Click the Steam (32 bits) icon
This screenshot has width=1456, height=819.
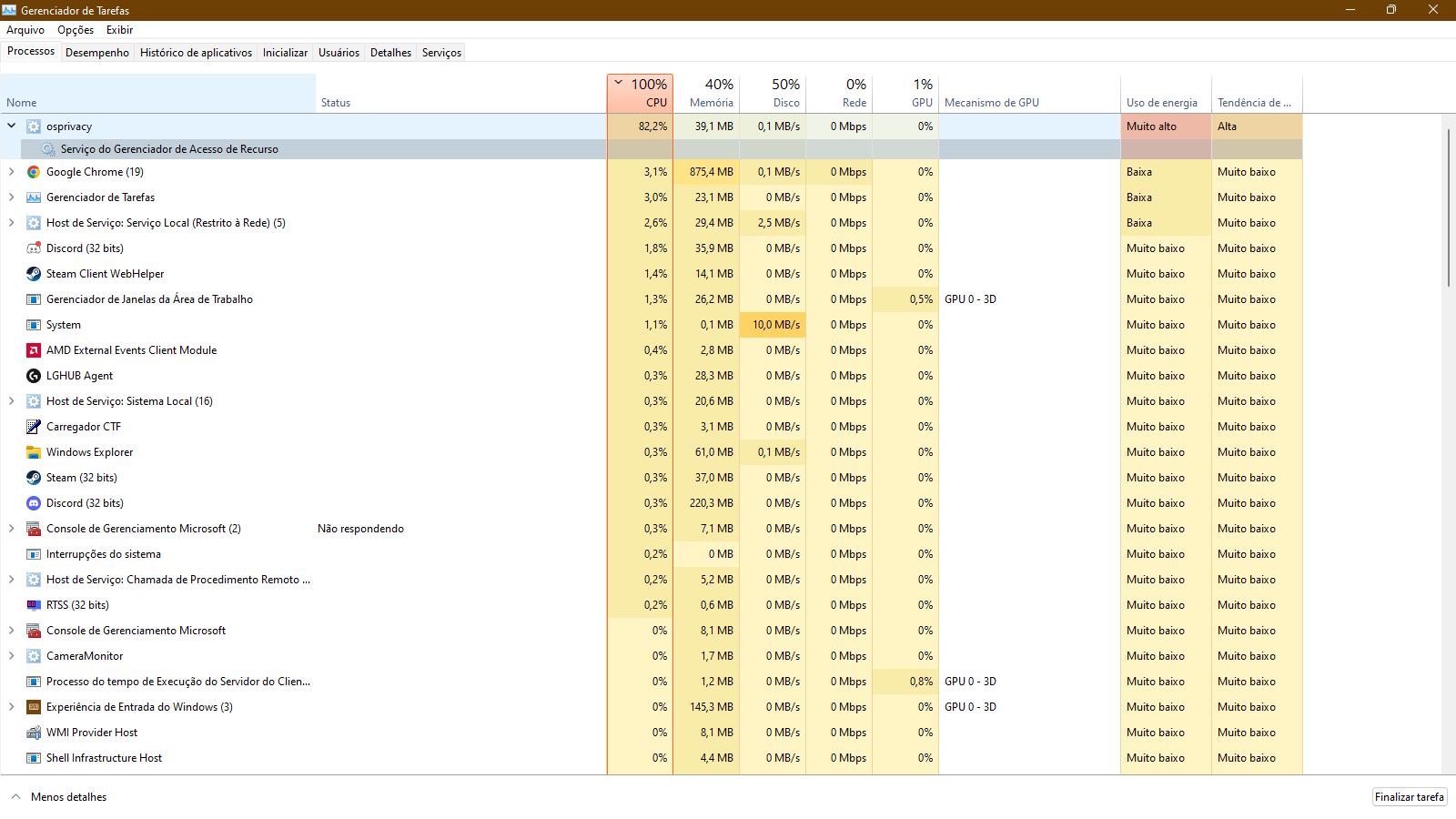pyautogui.click(x=34, y=478)
